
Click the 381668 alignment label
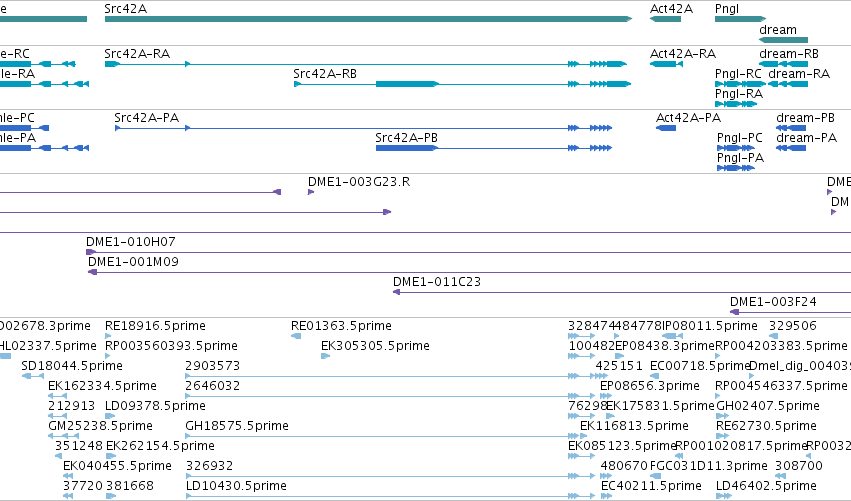point(130,486)
